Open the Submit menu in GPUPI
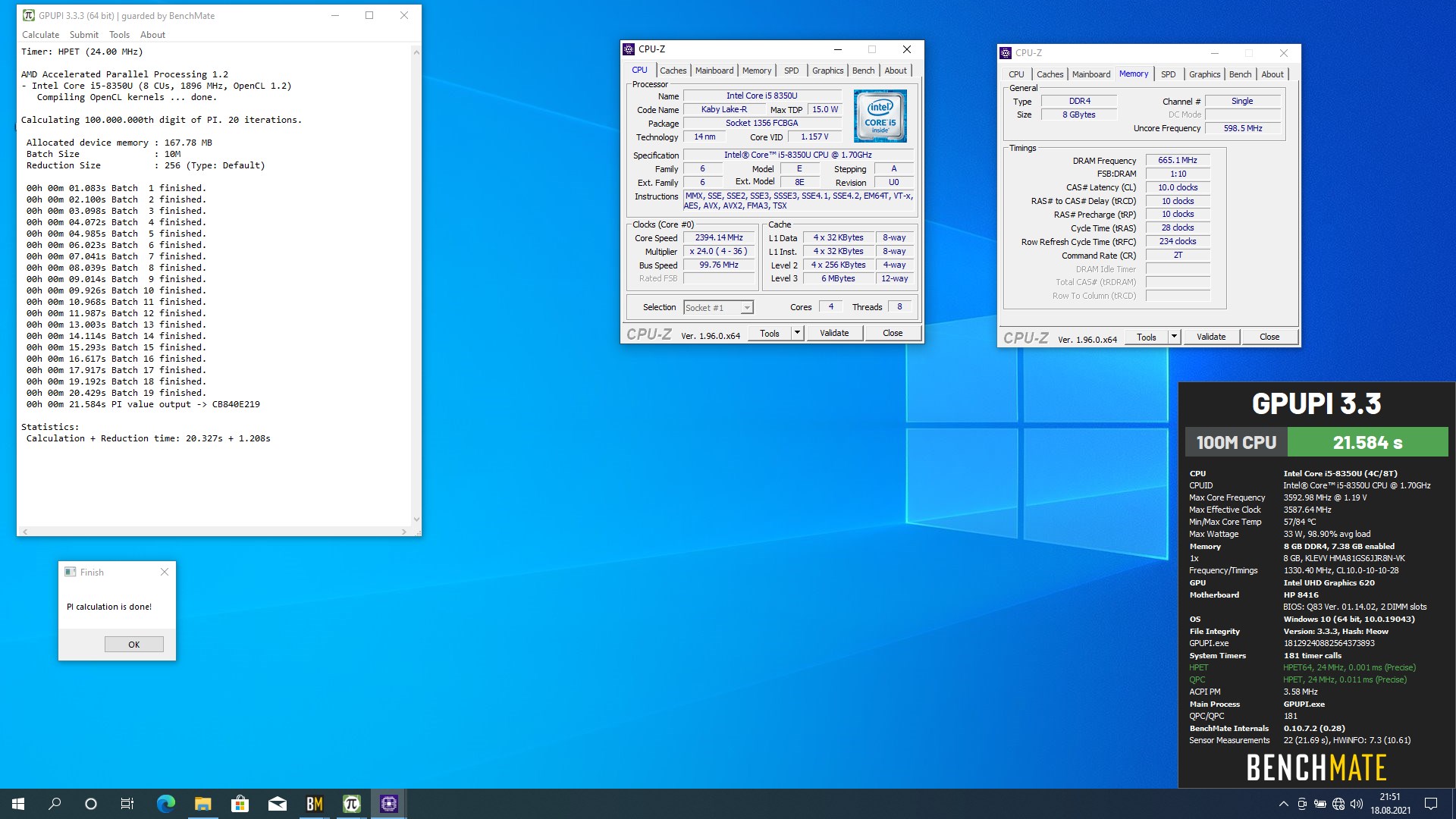 83,35
